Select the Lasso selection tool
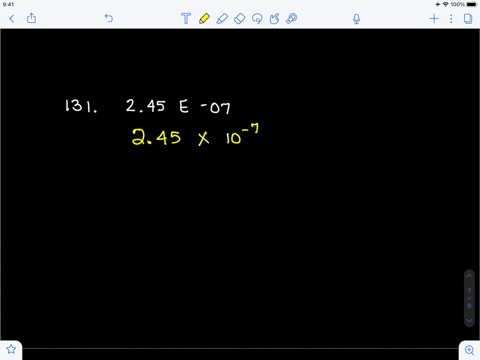480x360 pixels. click(257, 19)
